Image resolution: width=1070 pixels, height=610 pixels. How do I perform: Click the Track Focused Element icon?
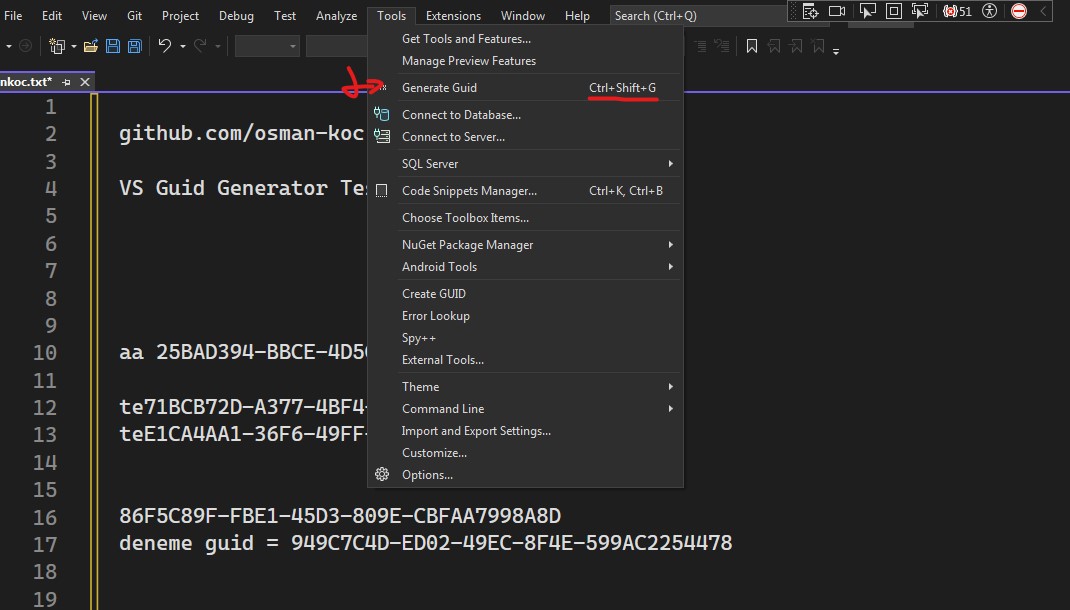pos(920,11)
